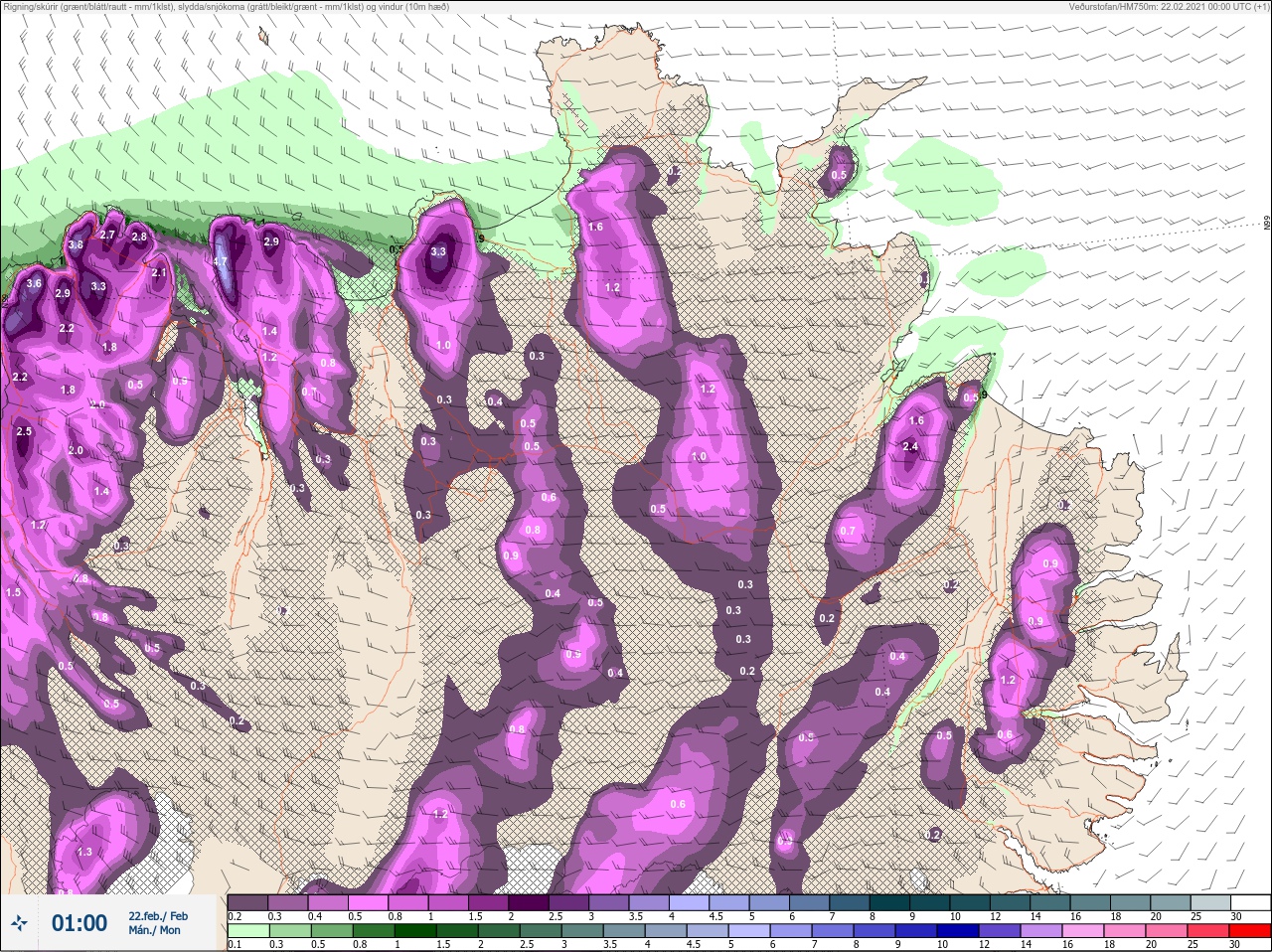This screenshot has width=1272, height=952.
Task: Click the 1.3 precipitation value near bottom left
Action: coord(84,852)
